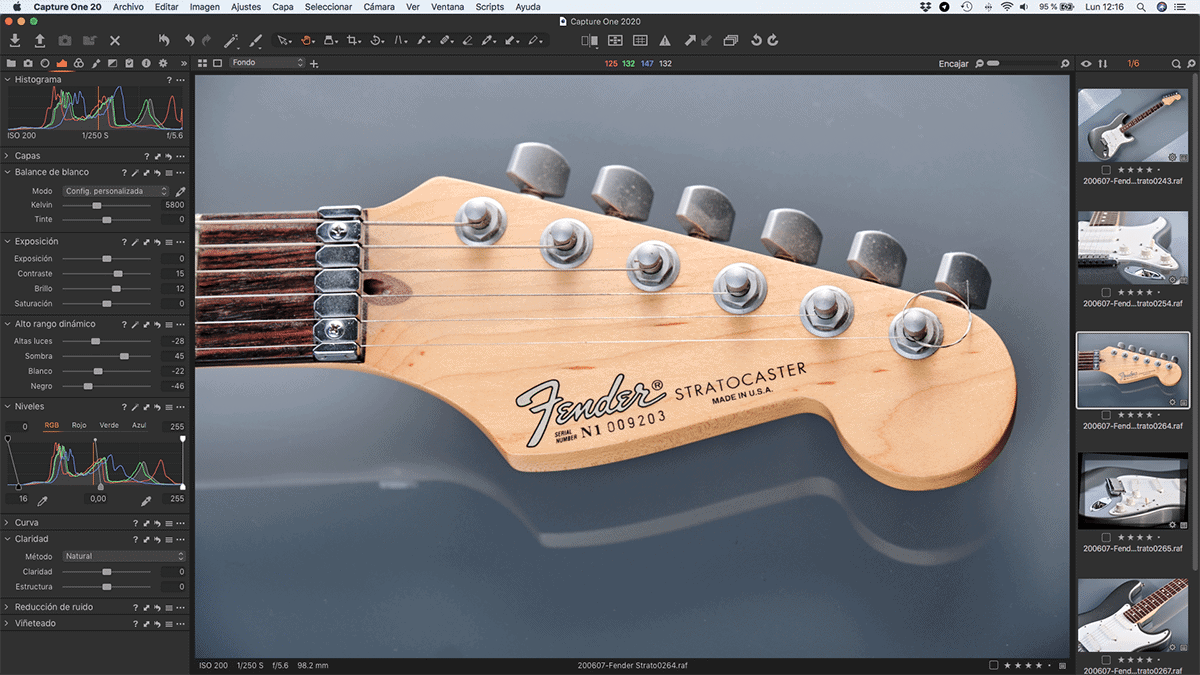This screenshot has width=1200, height=675.
Task: Expand the Curva panel
Action: point(6,523)
